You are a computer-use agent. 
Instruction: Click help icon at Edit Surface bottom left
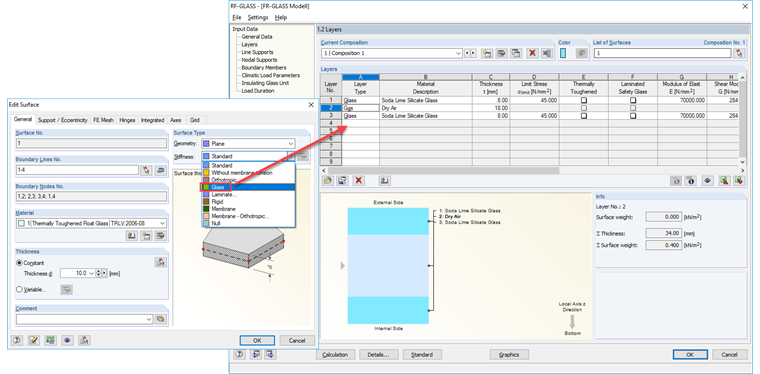17,341
